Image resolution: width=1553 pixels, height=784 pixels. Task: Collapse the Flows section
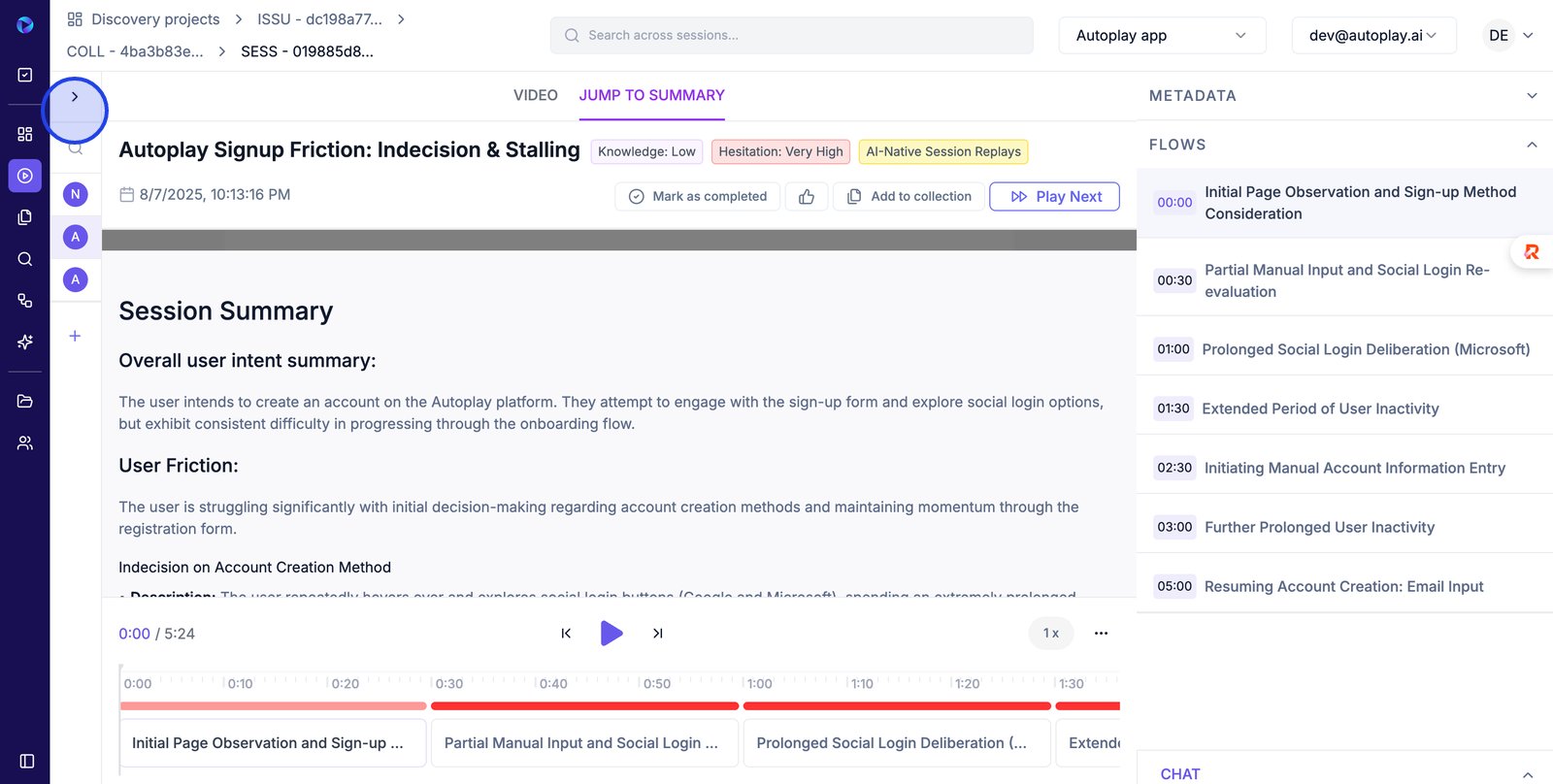point(1532,145)
